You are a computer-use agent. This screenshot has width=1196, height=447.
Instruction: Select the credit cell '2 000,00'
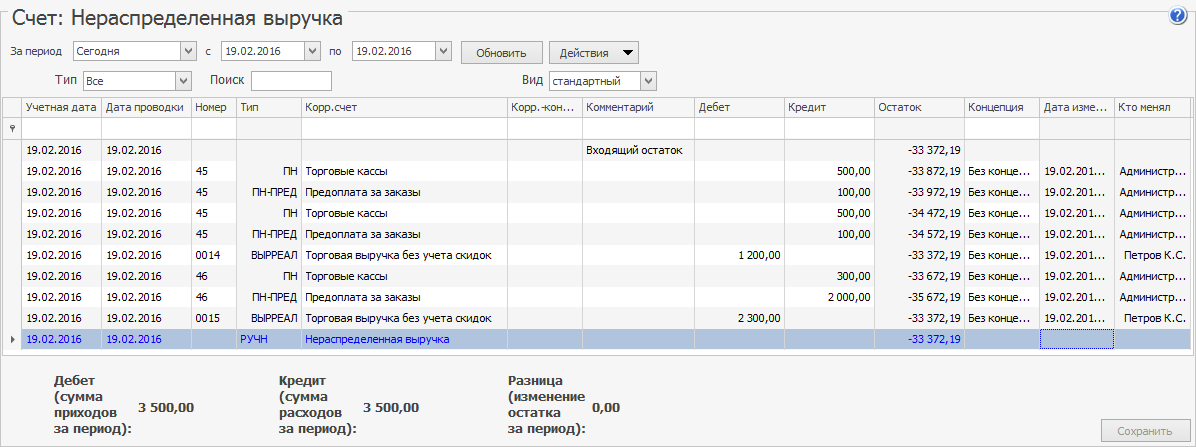coord(829,297)
